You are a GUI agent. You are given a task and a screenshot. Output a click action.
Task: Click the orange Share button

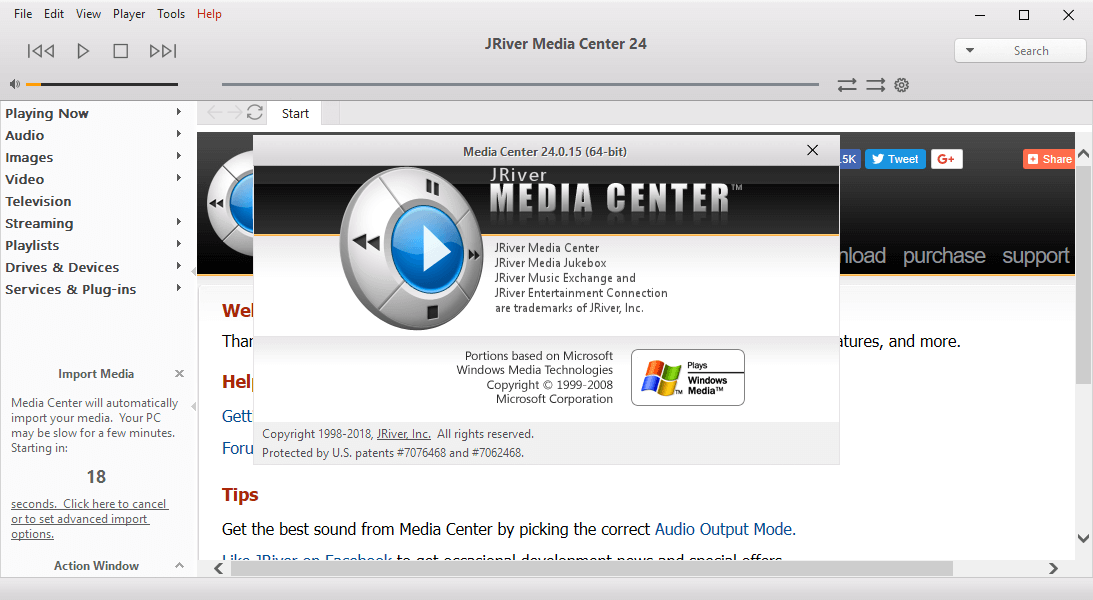point(1049,159)
